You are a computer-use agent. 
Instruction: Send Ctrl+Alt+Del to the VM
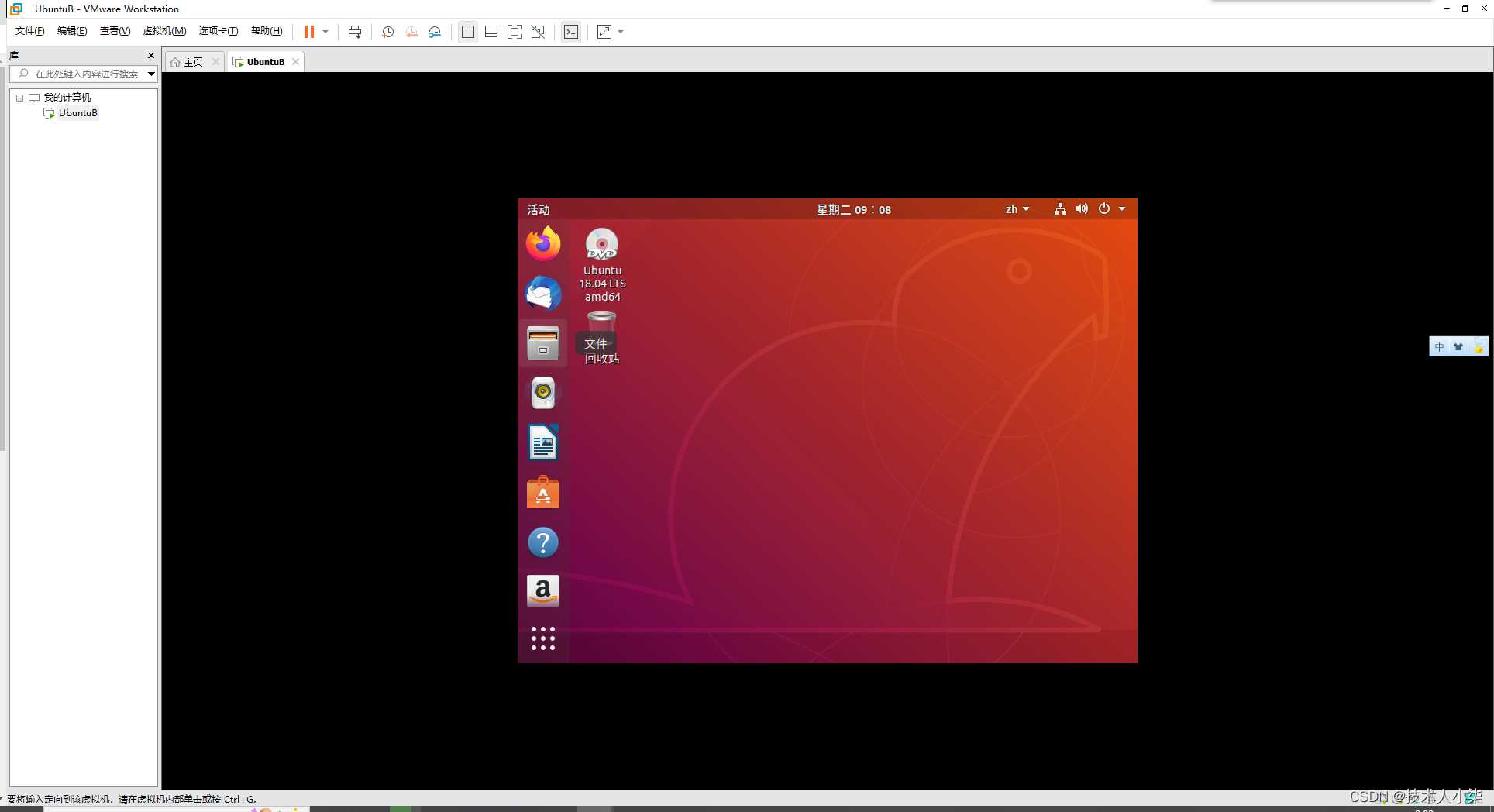click(x=355, y=32)
